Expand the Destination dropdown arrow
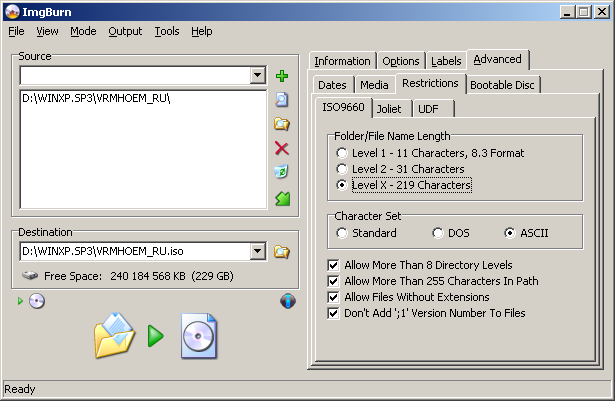The image size is (615, 401). click(258, 251)
